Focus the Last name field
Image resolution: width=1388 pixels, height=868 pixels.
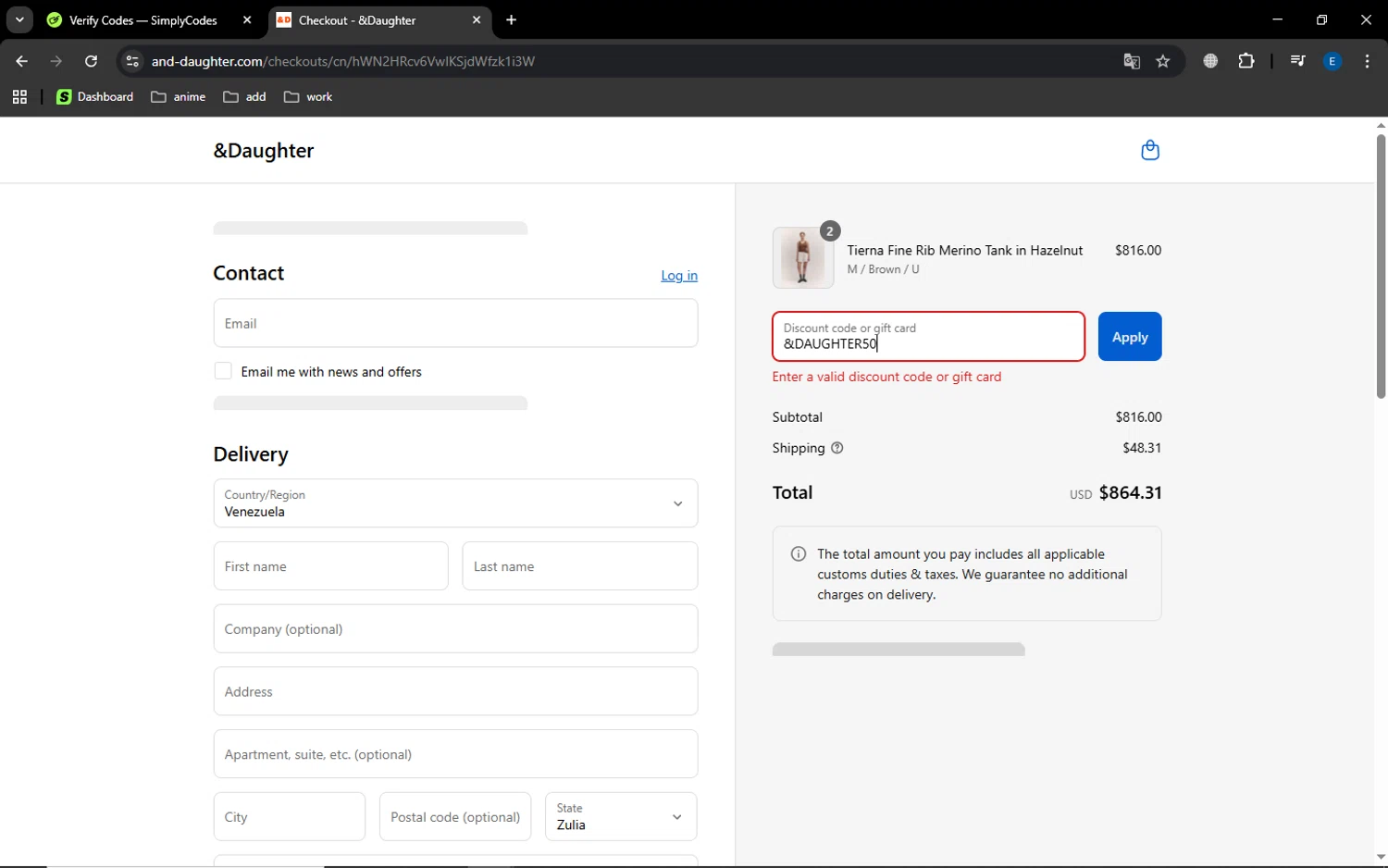(580, 566)
